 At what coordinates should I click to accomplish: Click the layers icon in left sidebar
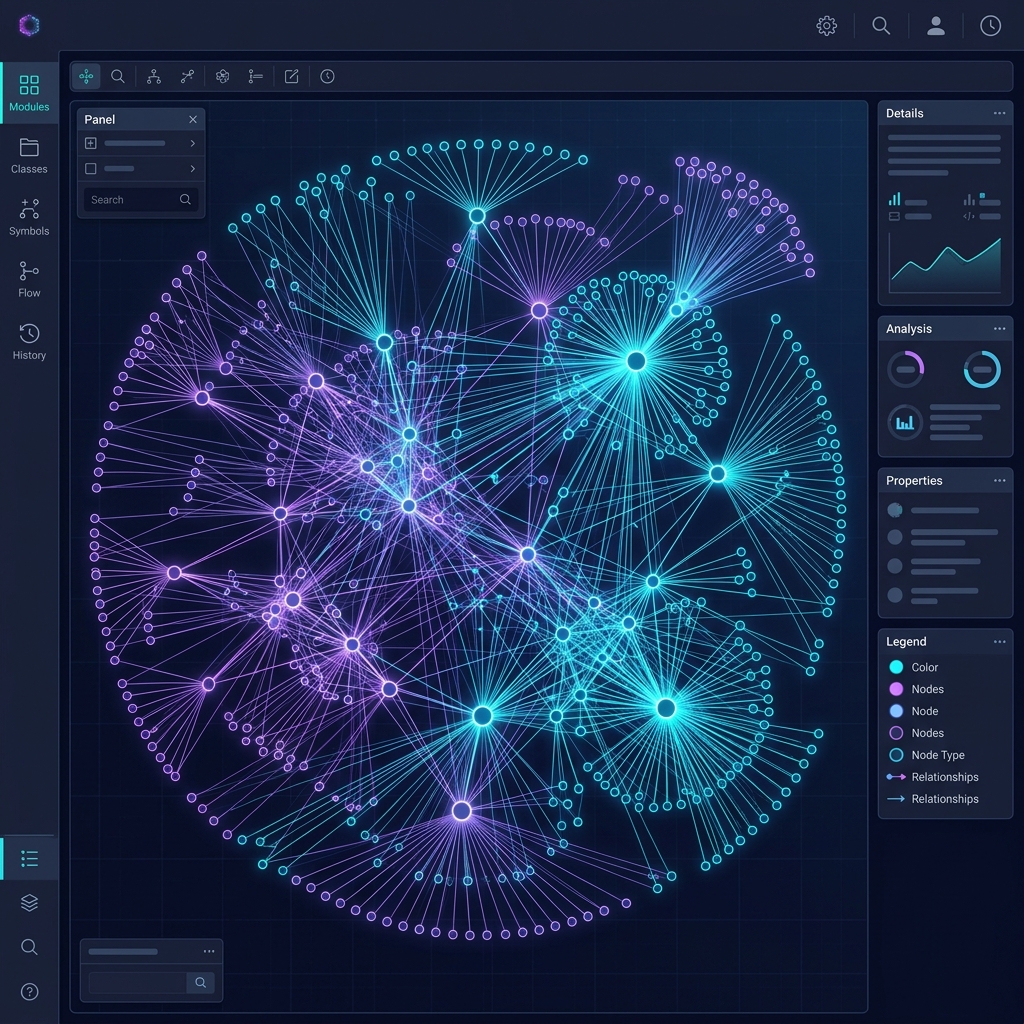point(29,903)
